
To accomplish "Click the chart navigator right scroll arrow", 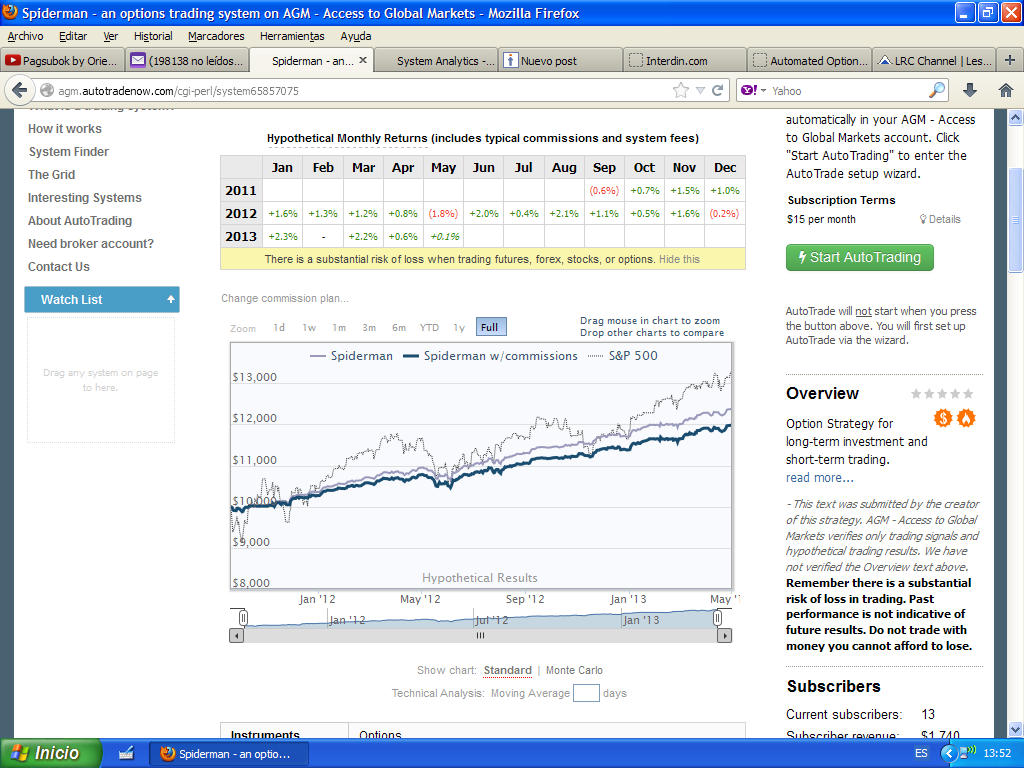I will pyautogui.click(x=724, y=635).
